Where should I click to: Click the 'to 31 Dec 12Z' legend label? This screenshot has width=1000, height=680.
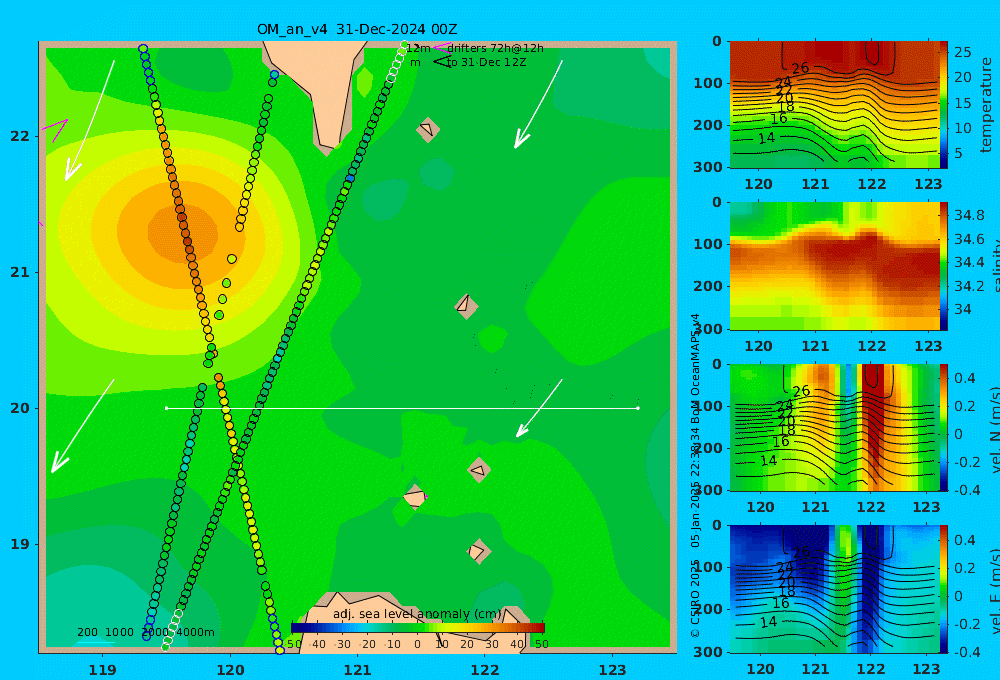487,63
